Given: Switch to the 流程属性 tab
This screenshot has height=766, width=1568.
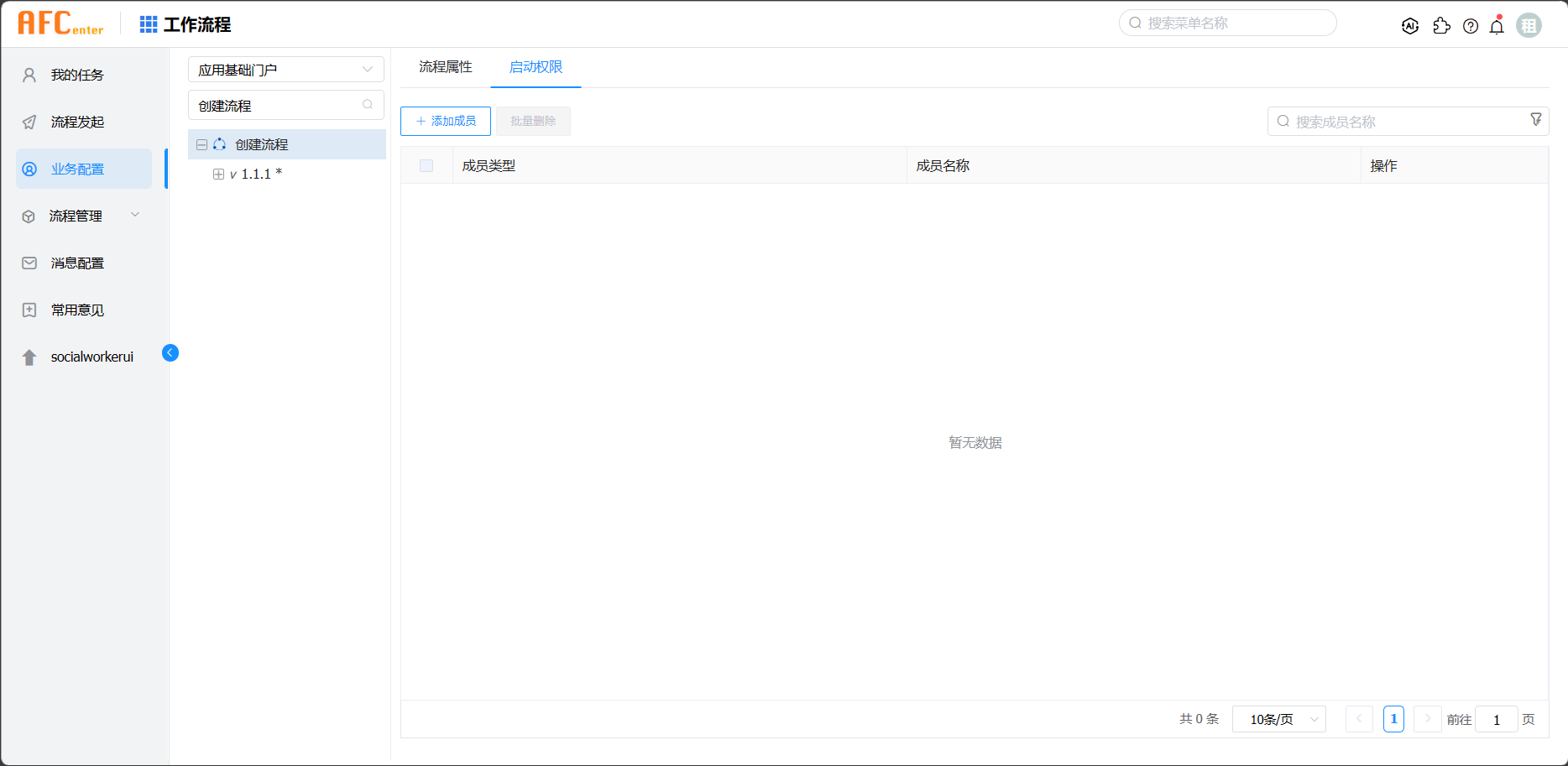Looking at the screenshot, I should coord(445,67).
